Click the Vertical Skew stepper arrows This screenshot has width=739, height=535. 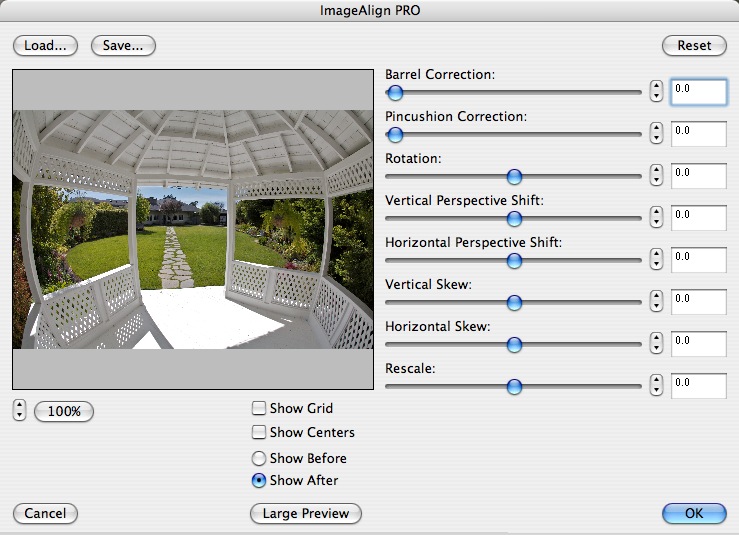click(x=656, y=301)
